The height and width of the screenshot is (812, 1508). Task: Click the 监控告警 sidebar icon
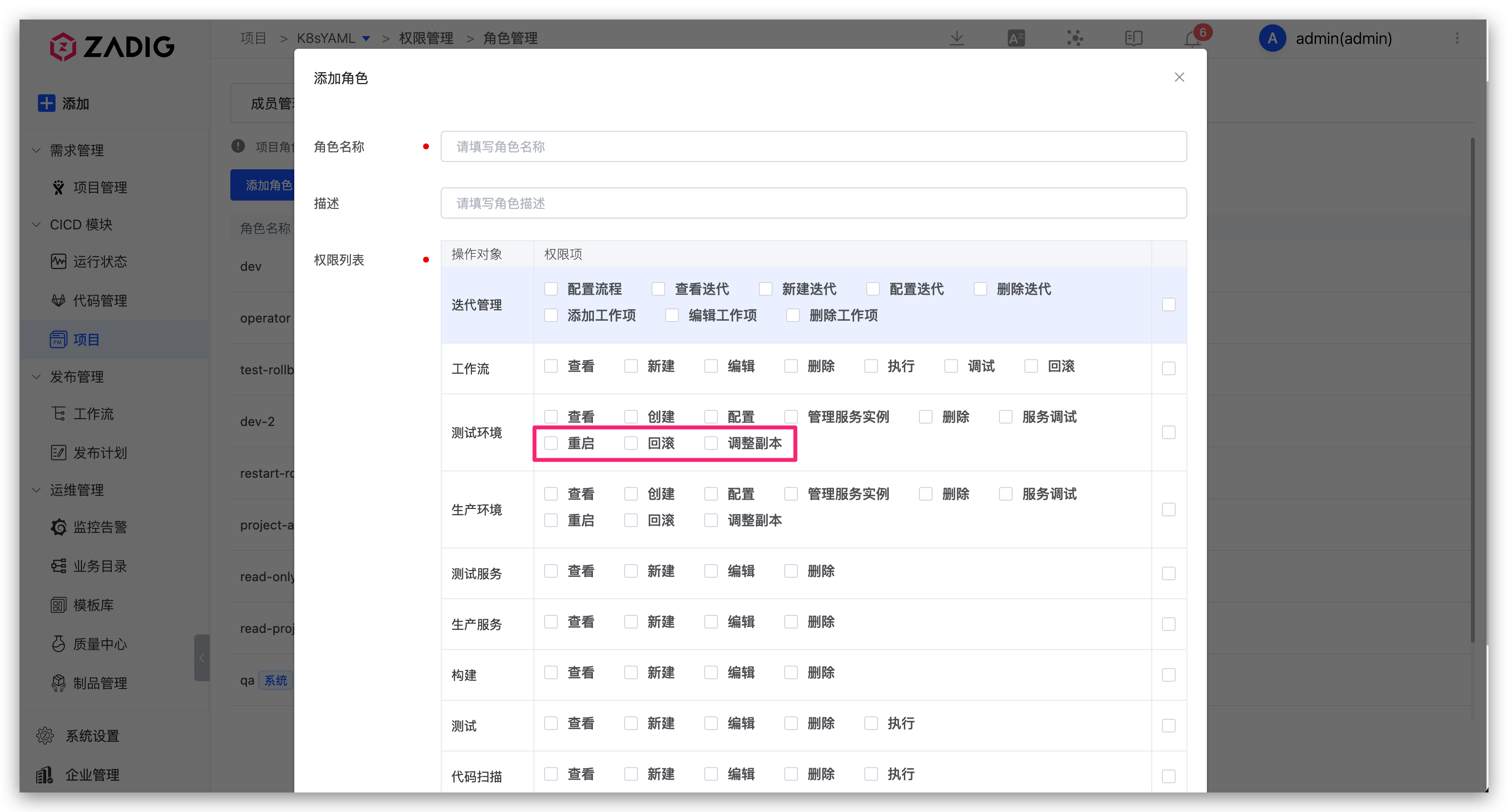[x=58, y=527]
